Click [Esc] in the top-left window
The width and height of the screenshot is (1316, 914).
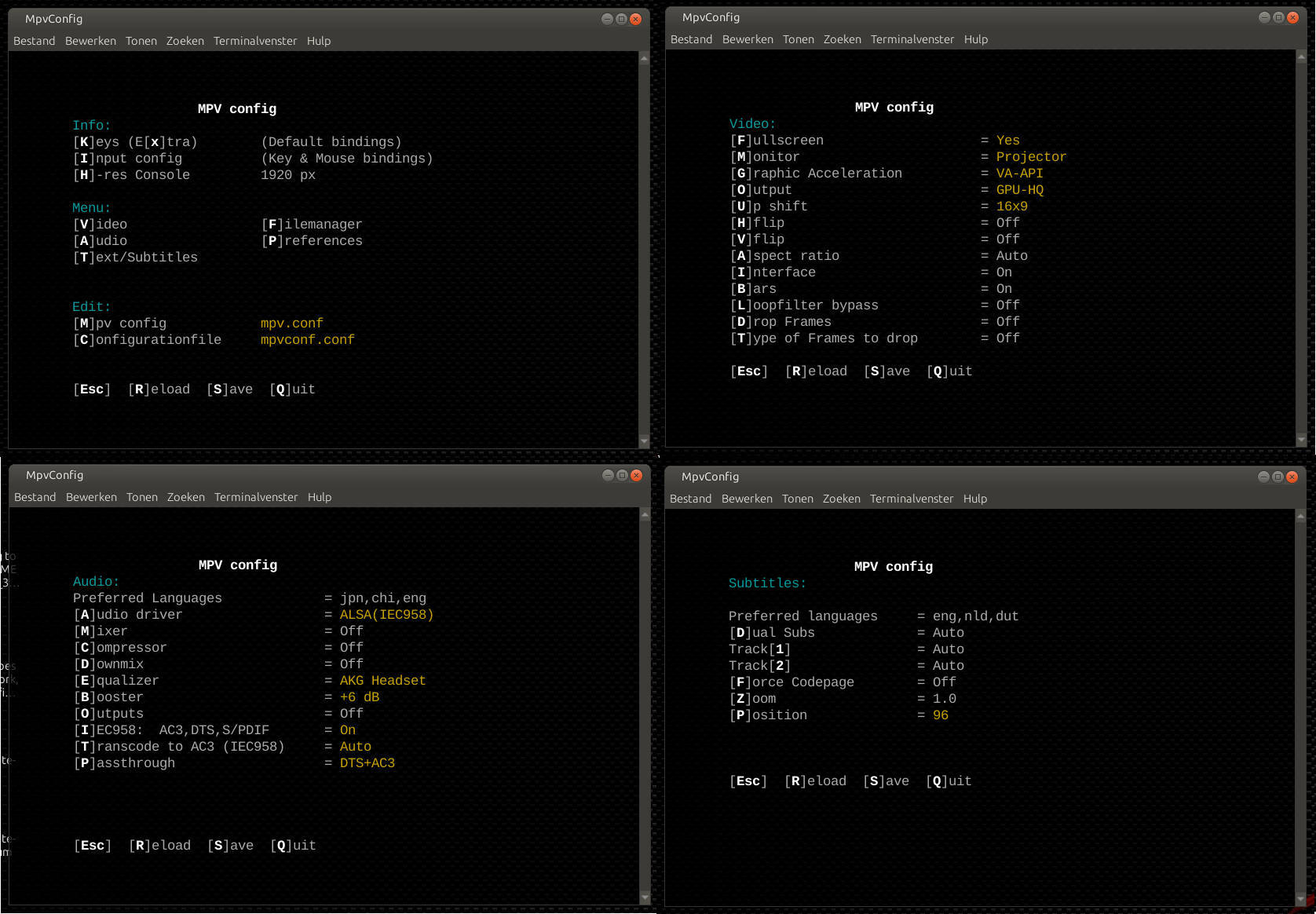pos(92,389)
